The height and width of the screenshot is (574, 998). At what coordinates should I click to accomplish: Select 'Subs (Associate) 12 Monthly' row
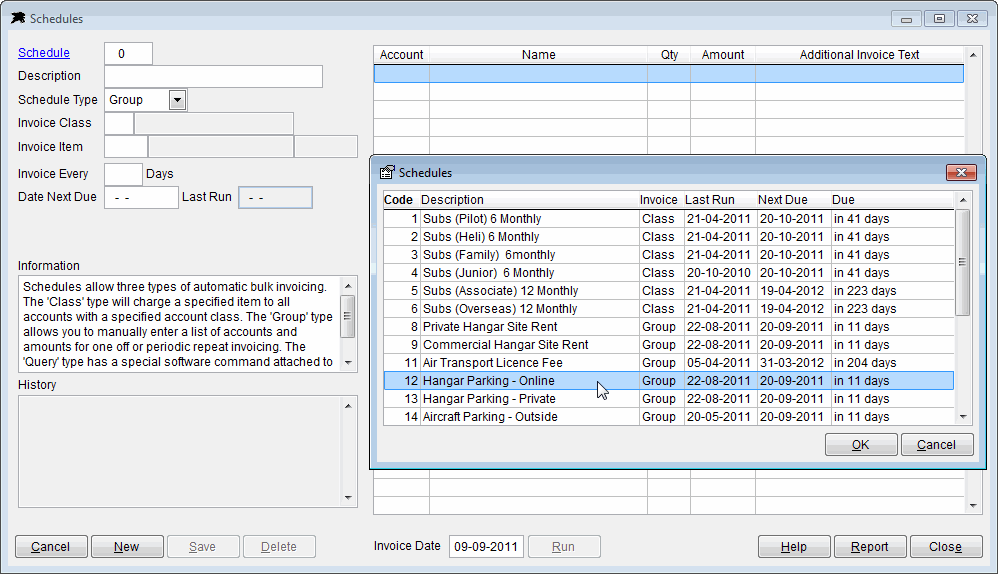coord(668,291)
